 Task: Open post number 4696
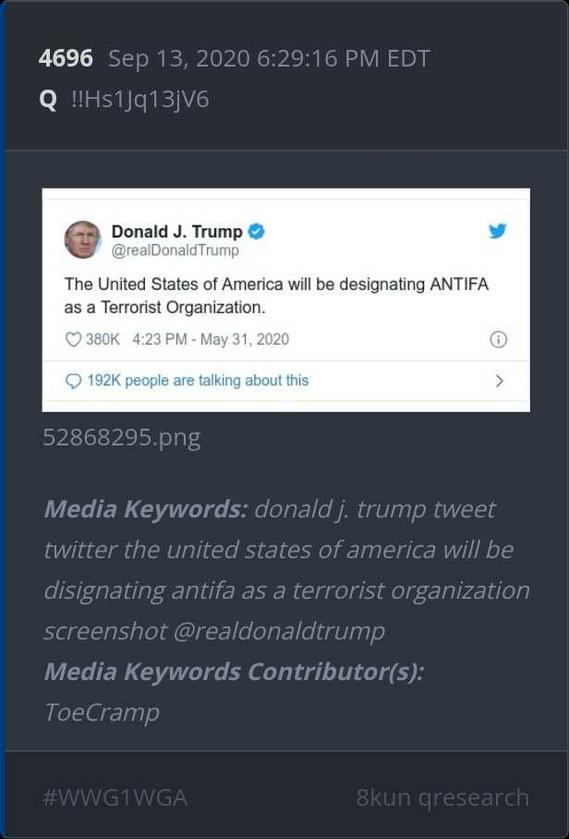(x=66, y=58)
